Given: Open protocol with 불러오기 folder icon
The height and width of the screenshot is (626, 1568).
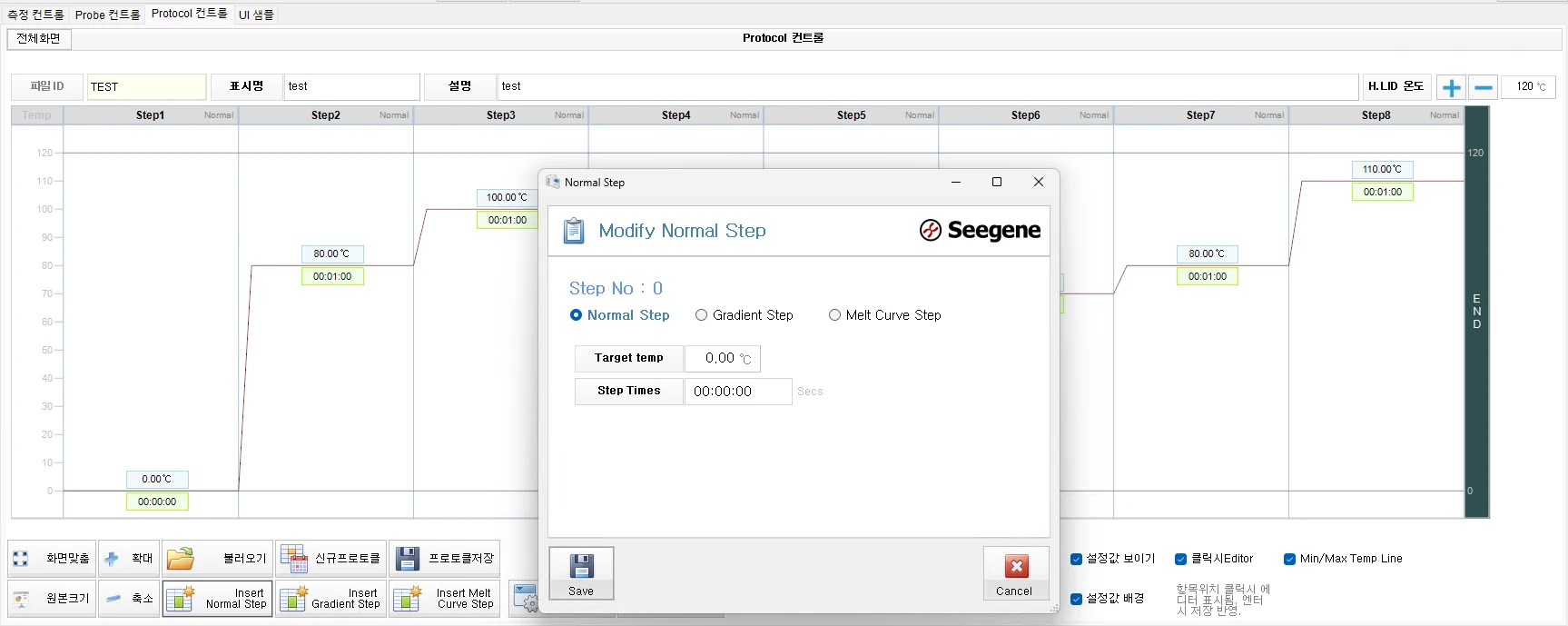Looking at the screenshot, I should point(218,559).
